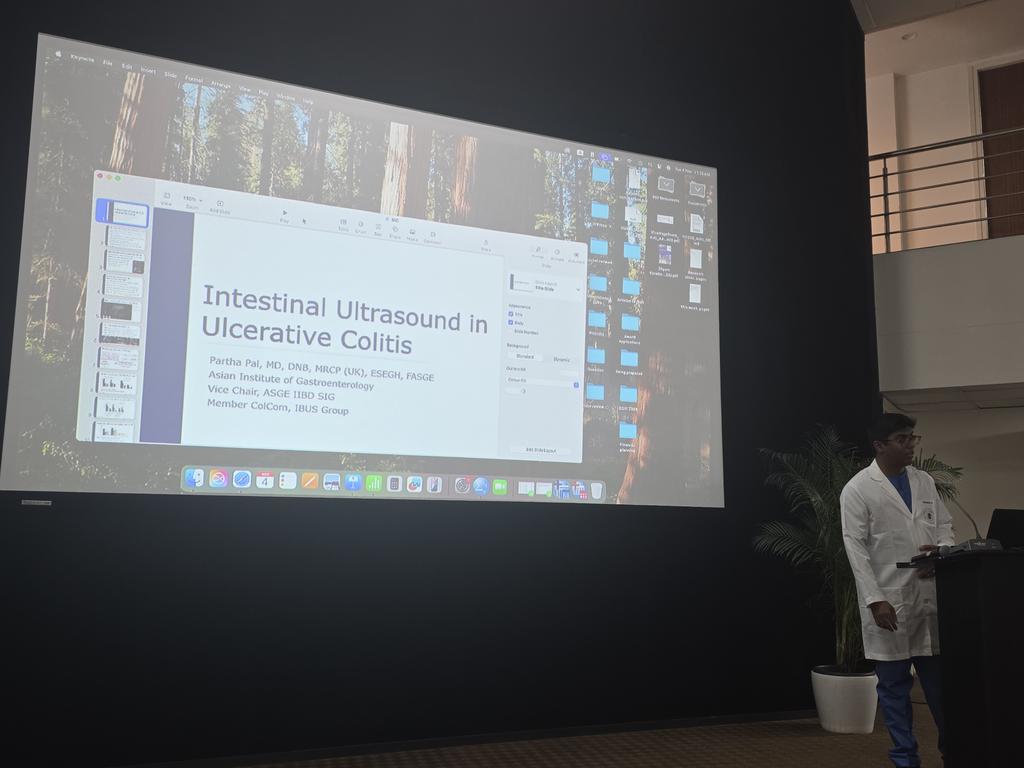Open the Arrange menu
The image size is (1024, 768).
point(221,84)
